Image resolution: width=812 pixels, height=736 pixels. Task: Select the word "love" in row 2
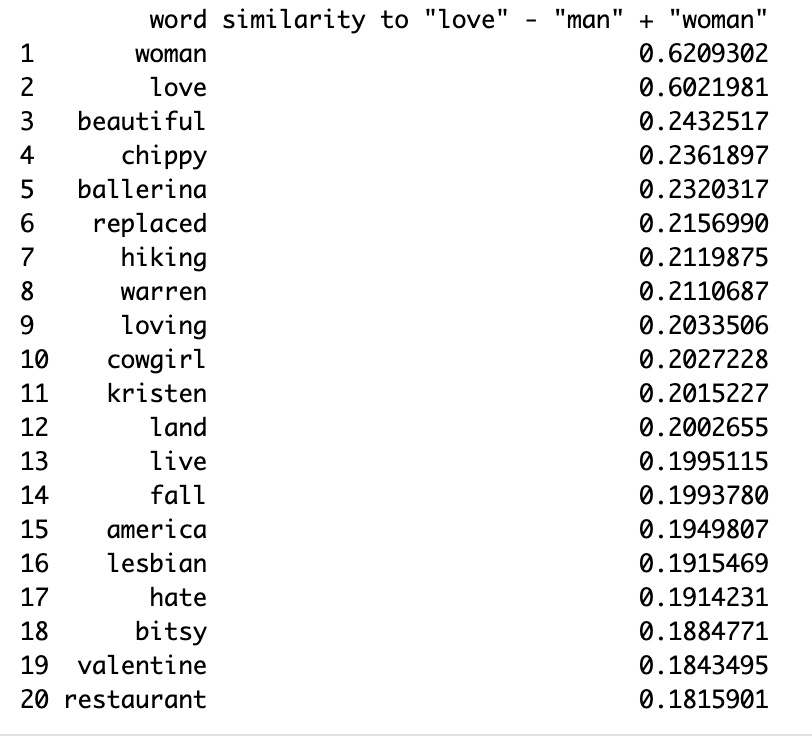[x=178, y=88]
